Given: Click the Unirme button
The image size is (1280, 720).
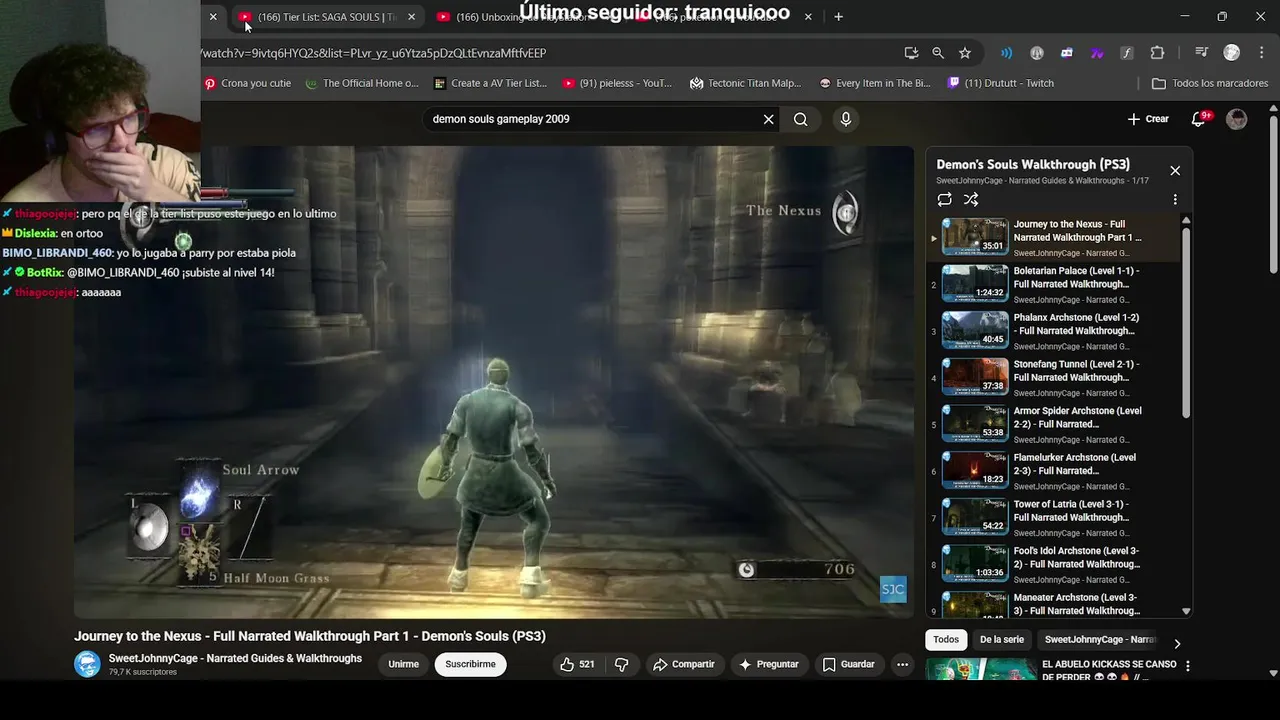Looking at the screenshot, I should (x=403, y=664).
